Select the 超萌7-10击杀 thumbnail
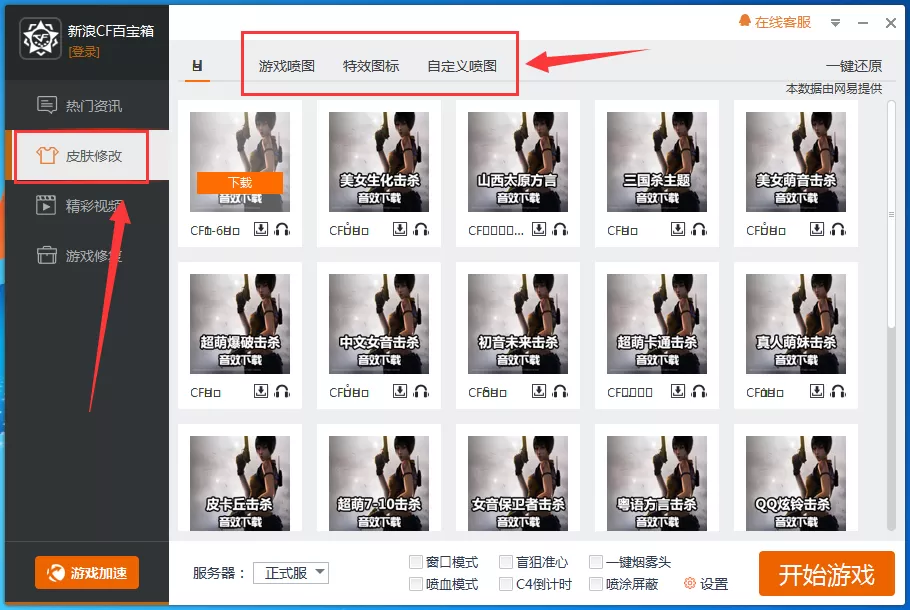This screenshot has height=610, width=910. tap(379, 483)
